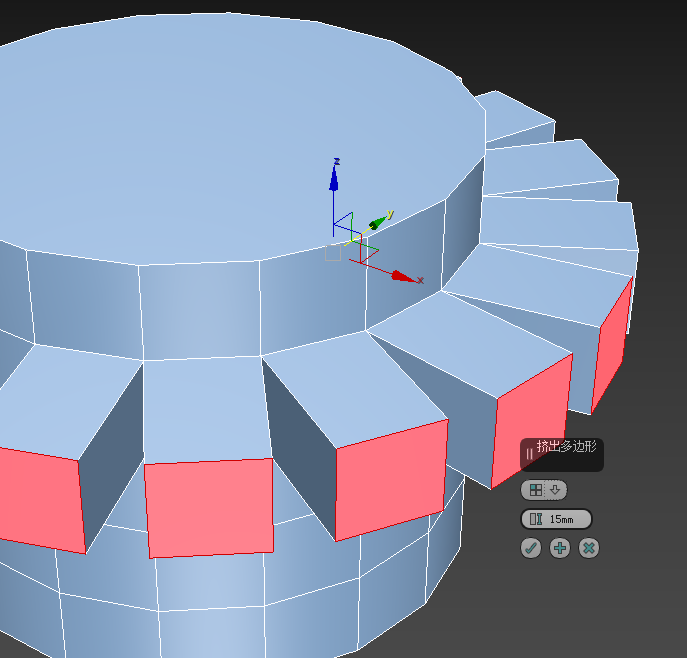Open the extrusion type dropdown arrow

[556, 490]
